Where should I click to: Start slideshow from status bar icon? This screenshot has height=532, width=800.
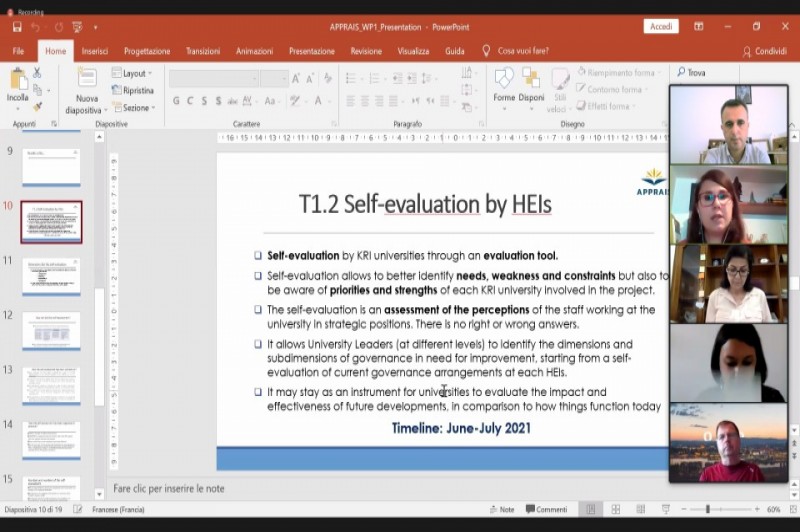point(667,509)
